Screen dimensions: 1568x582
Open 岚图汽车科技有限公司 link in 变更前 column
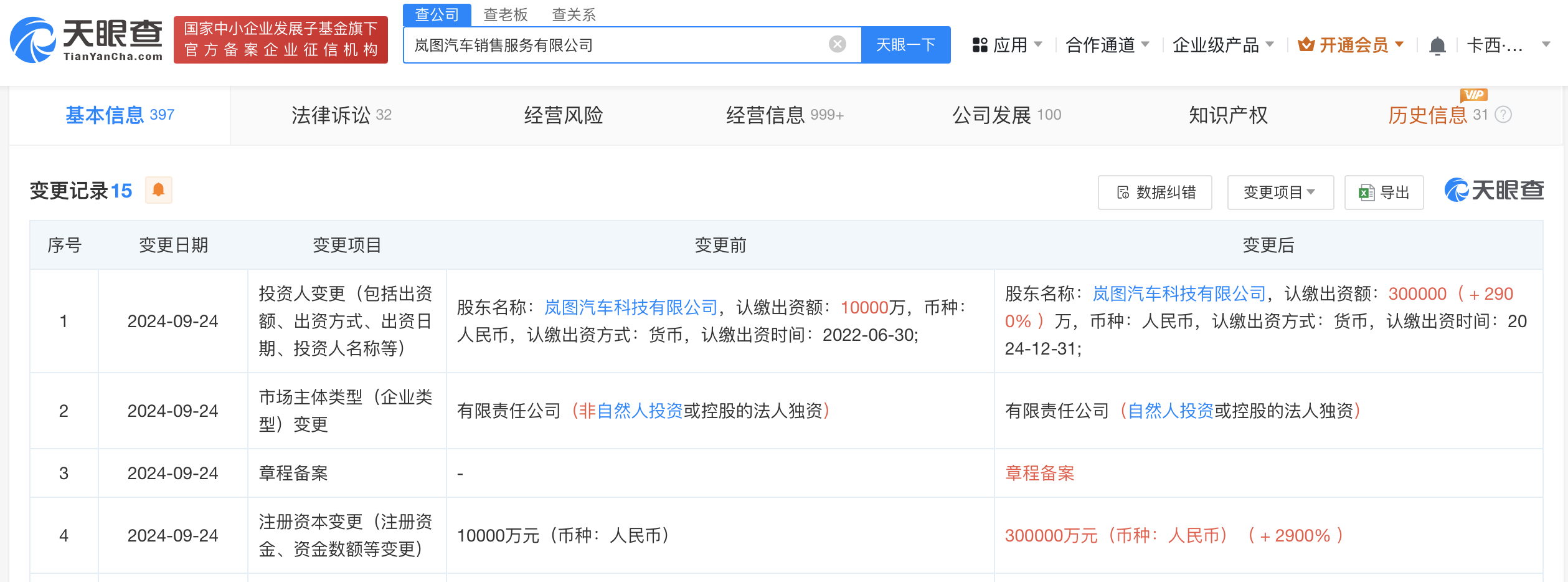tap(631, 307)
